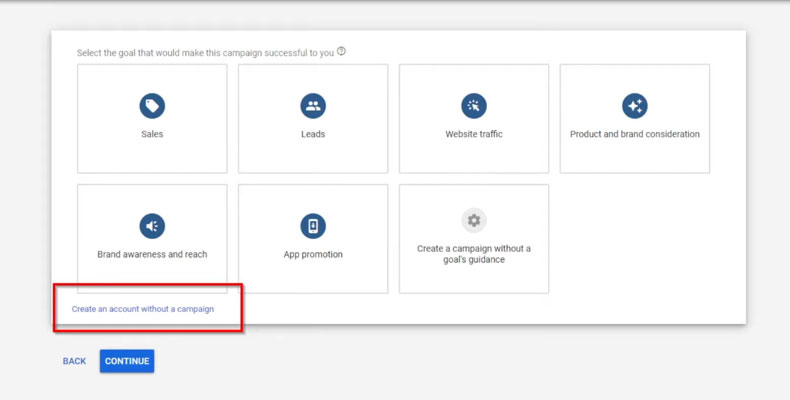790x400 pixels.
Task: Choose "Brand awareness and reach" text
Action: pyautogui.click(x=152, y=254)
